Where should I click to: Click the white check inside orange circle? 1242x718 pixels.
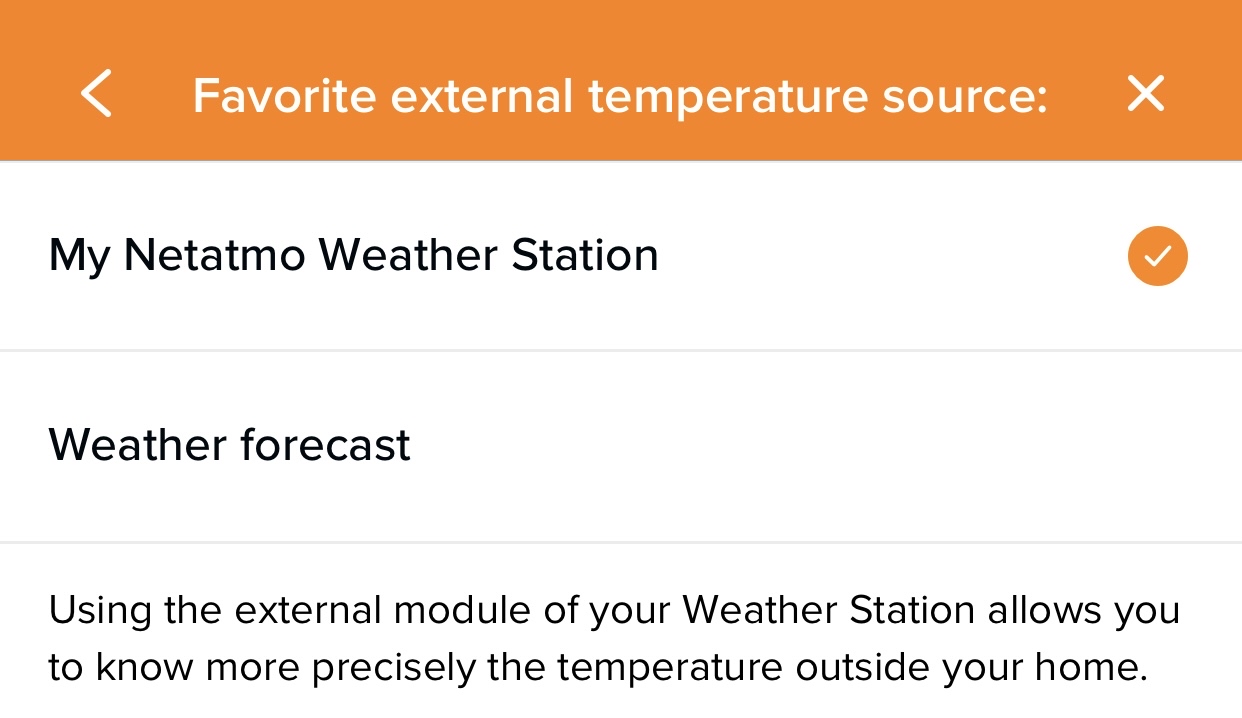pos(1157,257)
